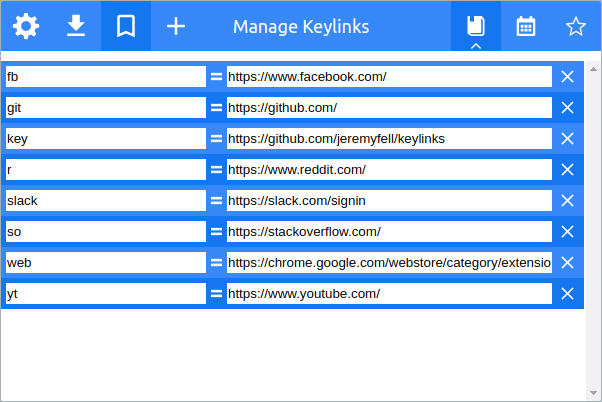Delete the yt youtube keylink
602x402 pixels.
pos(567,294)
